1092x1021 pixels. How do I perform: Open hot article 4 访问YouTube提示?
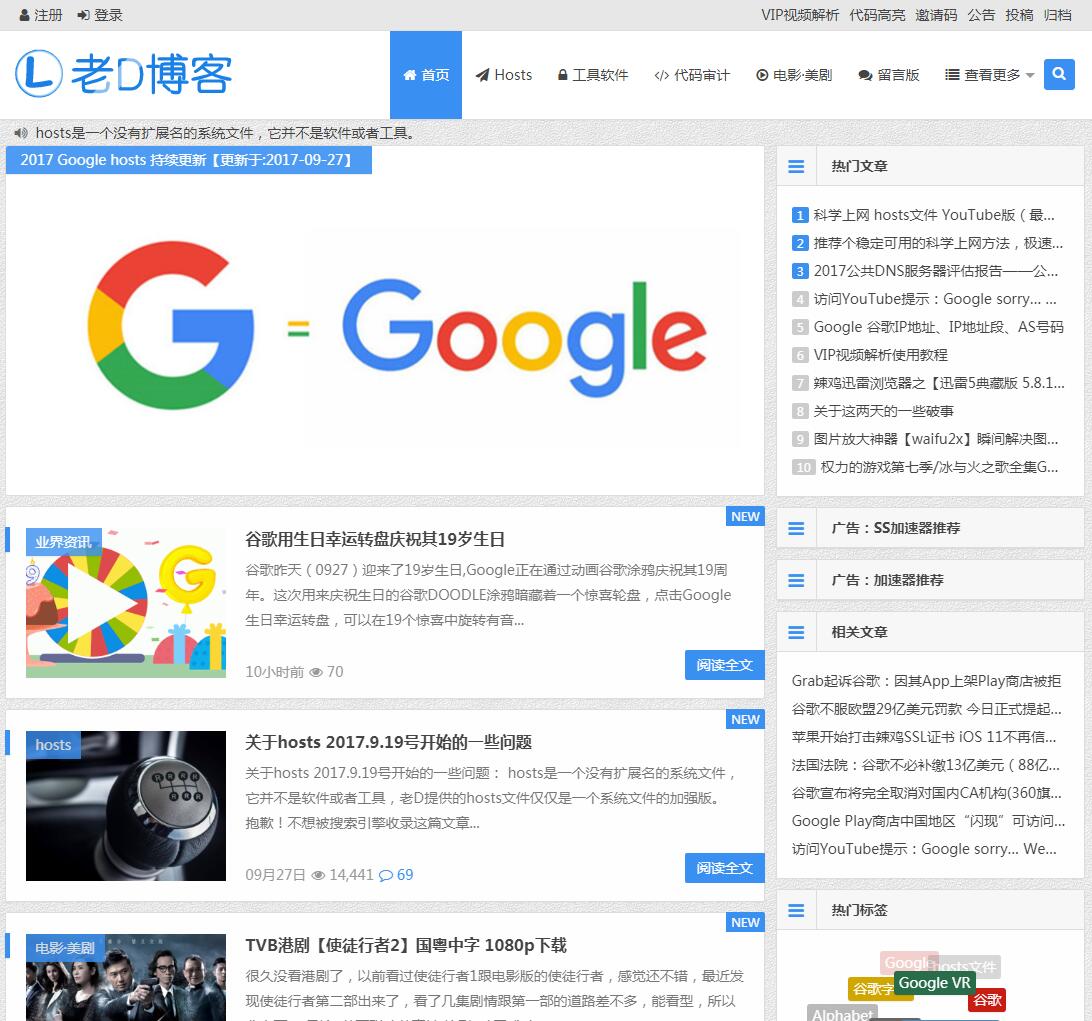pos(935,299)
